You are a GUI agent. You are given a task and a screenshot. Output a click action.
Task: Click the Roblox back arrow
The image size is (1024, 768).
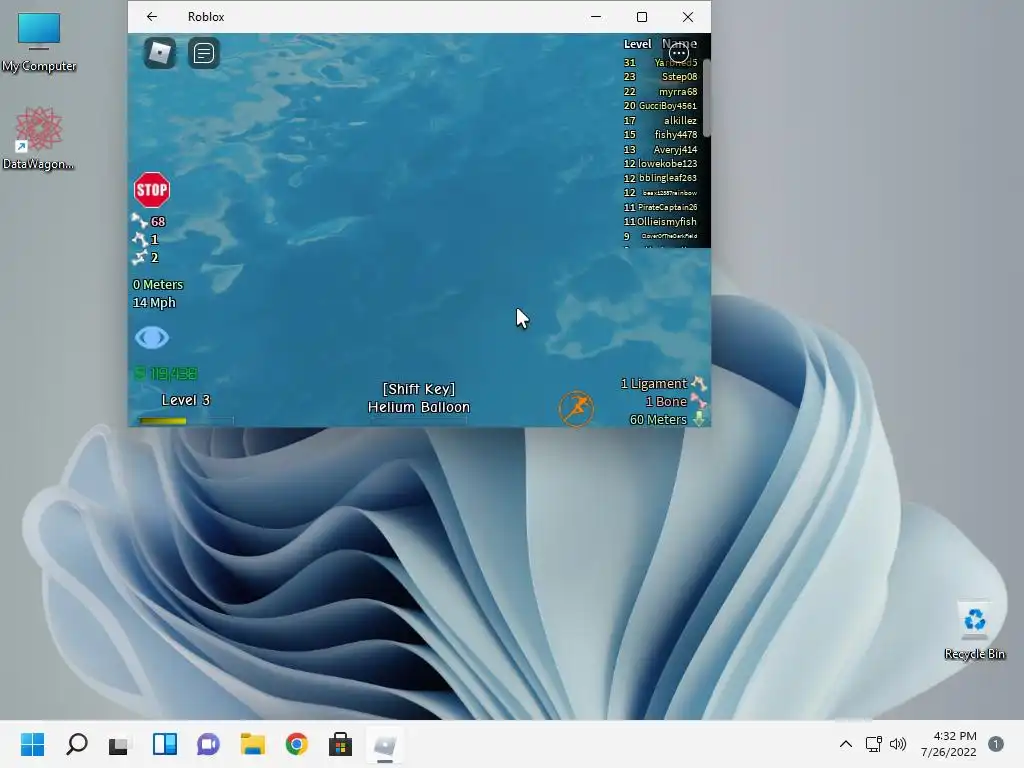pos(152,17)
